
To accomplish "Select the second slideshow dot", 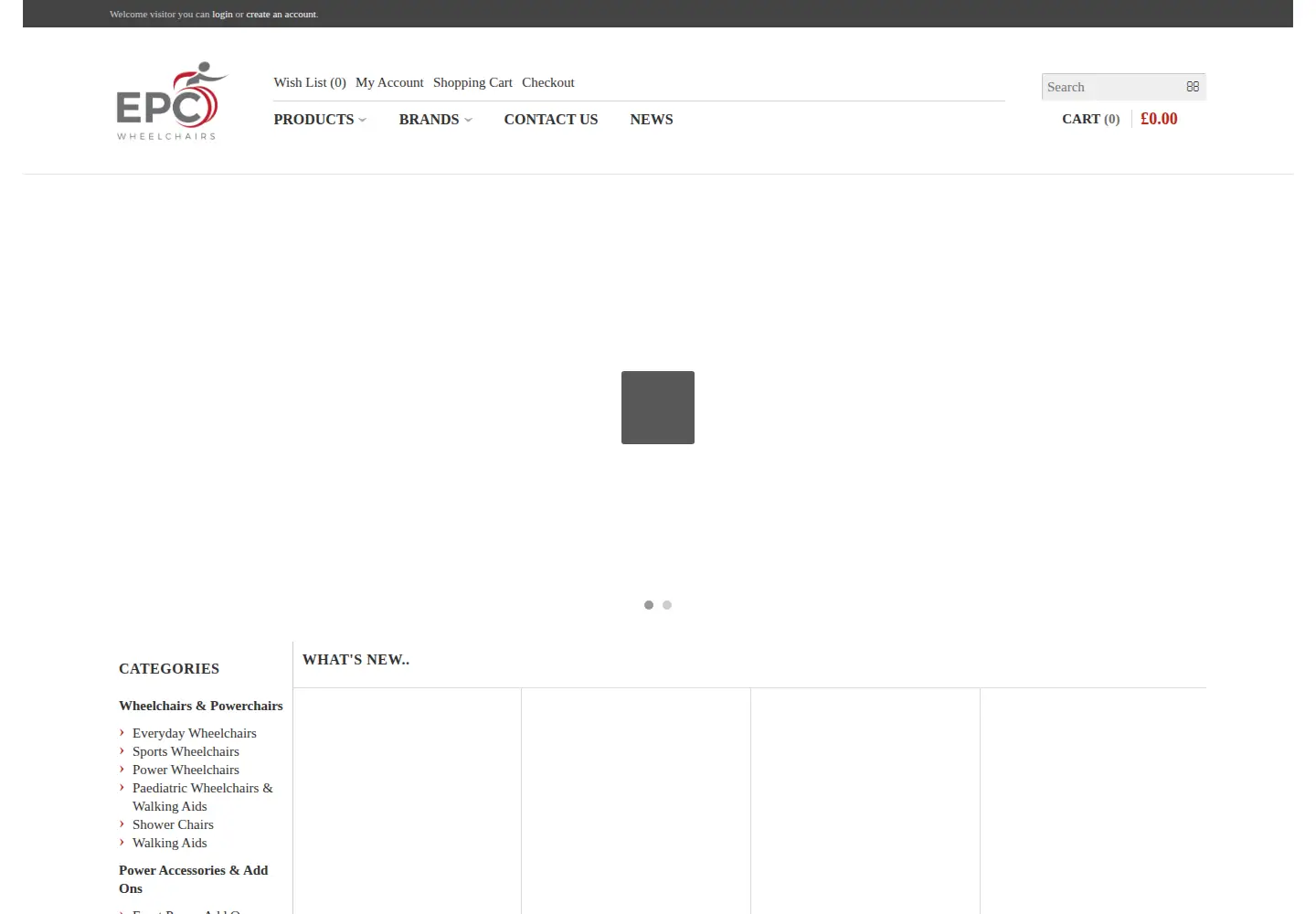I will [x=667, y=605].
